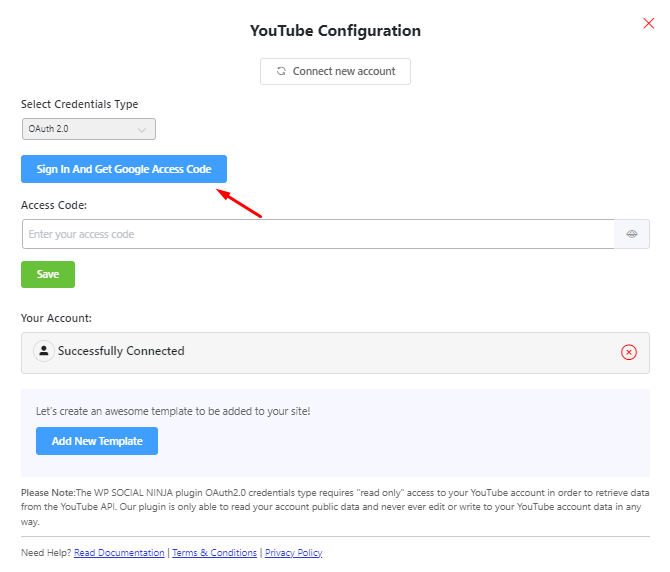Click the Select Credentials Type label
Viewport: 670px width, 572px height.
[80, 104]
